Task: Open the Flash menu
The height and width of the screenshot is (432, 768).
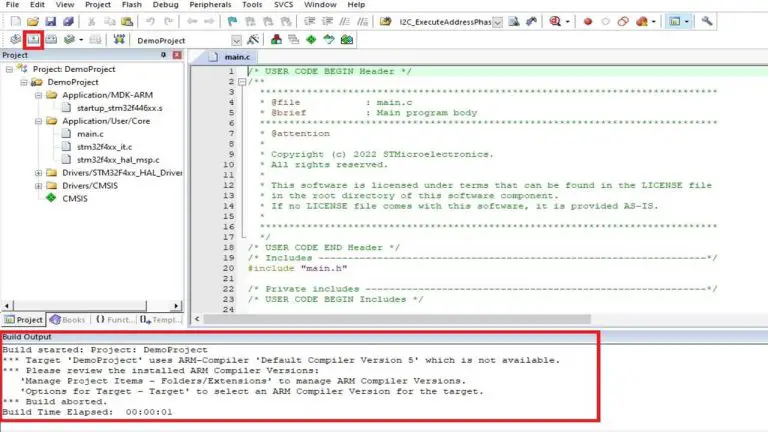Action: [x=131, y=5]
